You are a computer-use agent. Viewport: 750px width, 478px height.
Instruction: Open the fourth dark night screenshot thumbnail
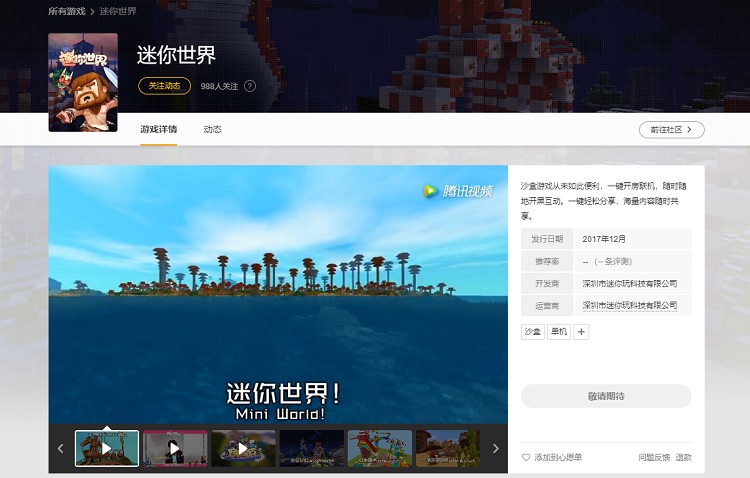[x=312, y=448]
